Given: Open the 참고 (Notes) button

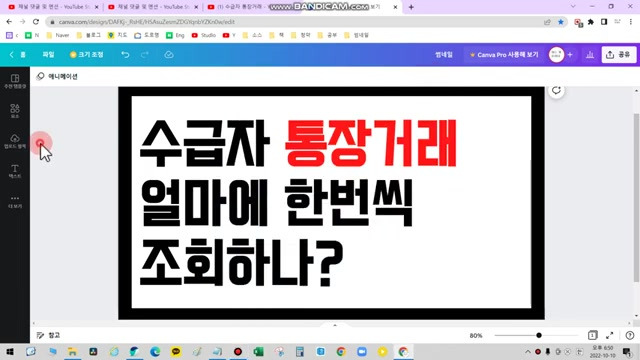Looking at the screenshot, I should [x=49, y=335].
